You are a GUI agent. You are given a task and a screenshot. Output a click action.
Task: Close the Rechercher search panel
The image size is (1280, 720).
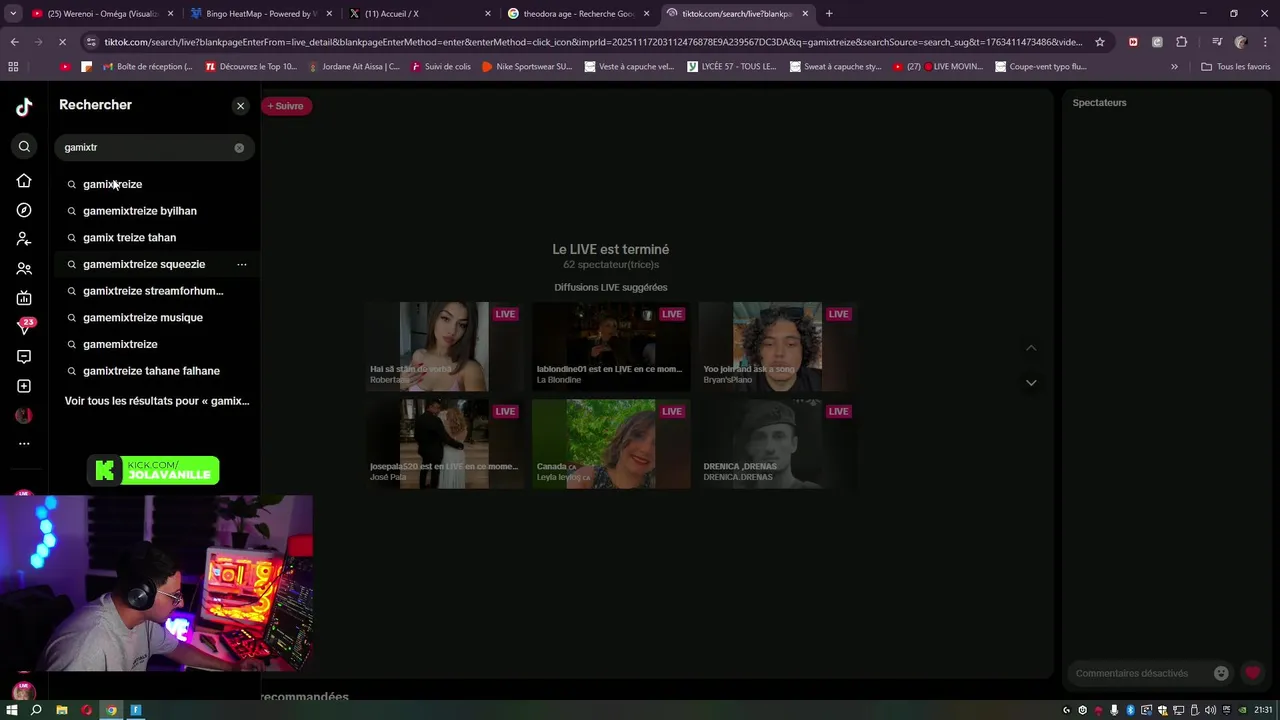240,106
